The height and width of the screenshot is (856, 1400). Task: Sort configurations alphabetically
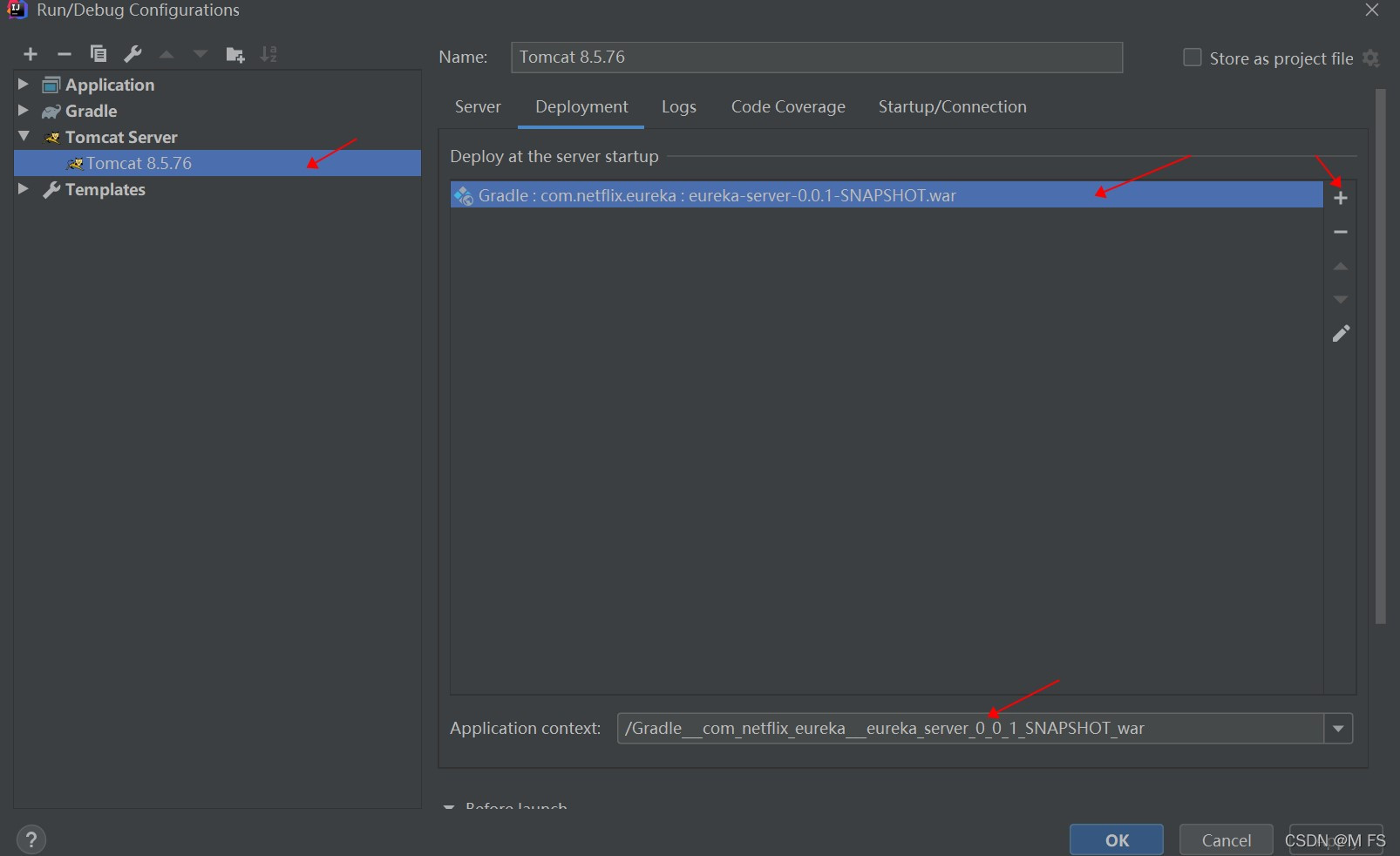269,54
